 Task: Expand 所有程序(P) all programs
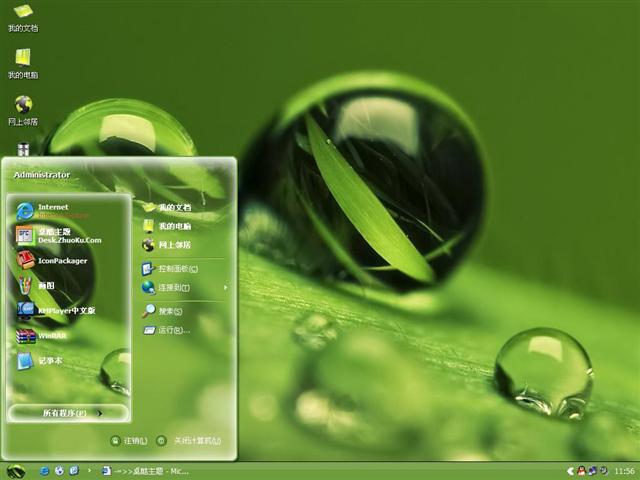tap(69, 413)
